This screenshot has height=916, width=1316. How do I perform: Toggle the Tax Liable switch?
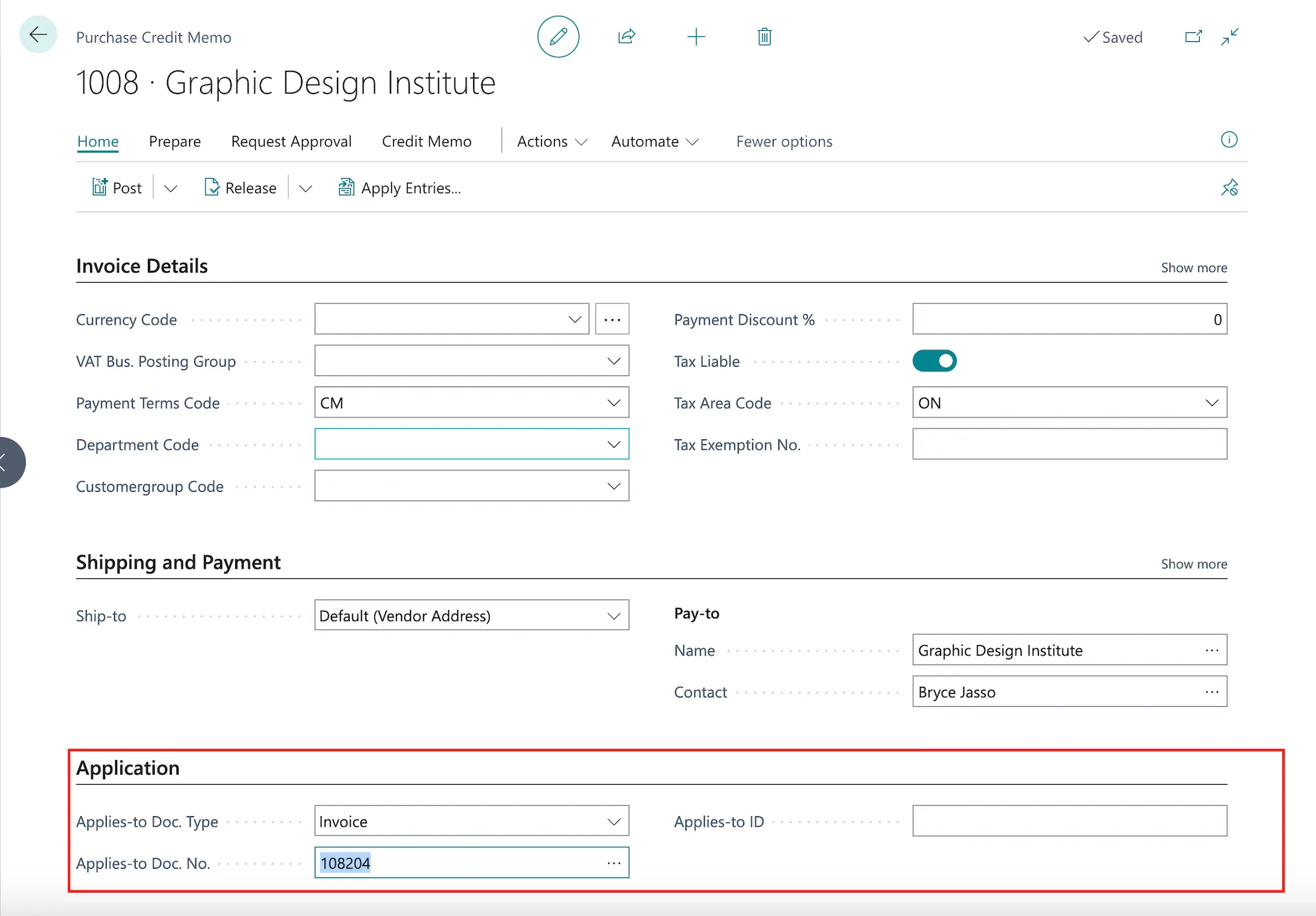tap(934, 361)
